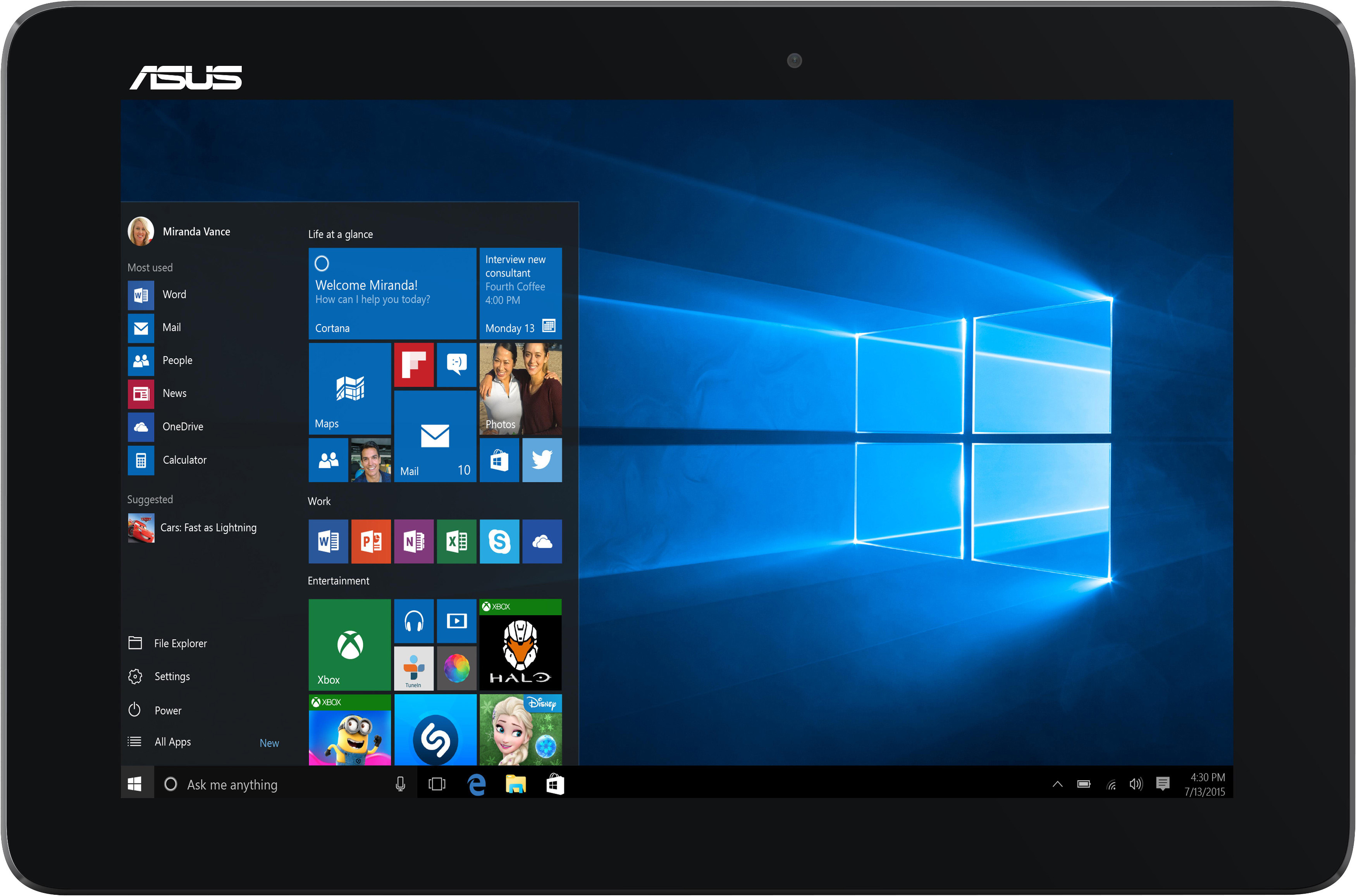Open the Messaging smiley chat tile

[x=456, y=365]
